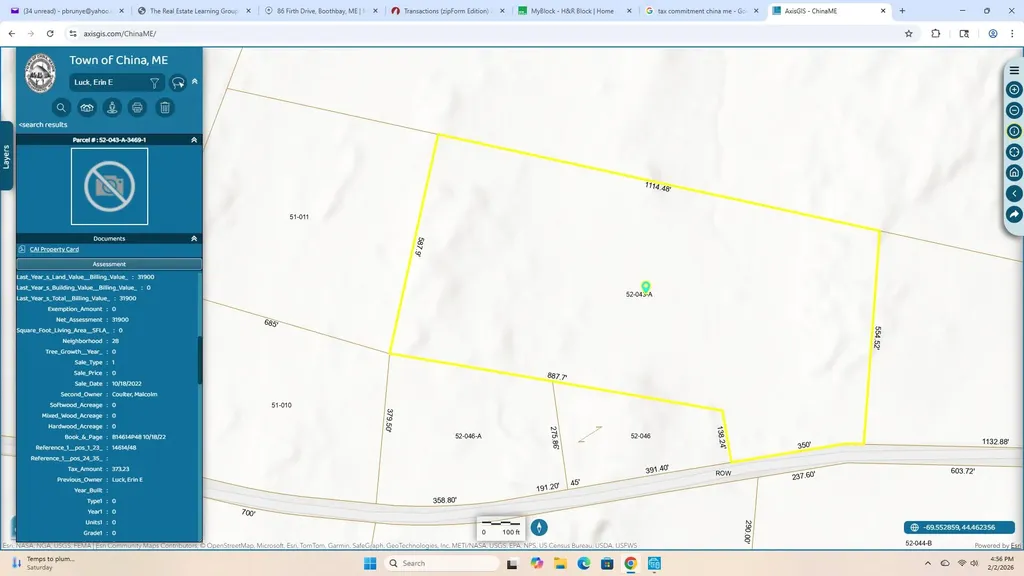Viewport: 1024px width, 576px height.
Task: Click the Sale_Date value 10/18/2022
Action: [127, 383]
